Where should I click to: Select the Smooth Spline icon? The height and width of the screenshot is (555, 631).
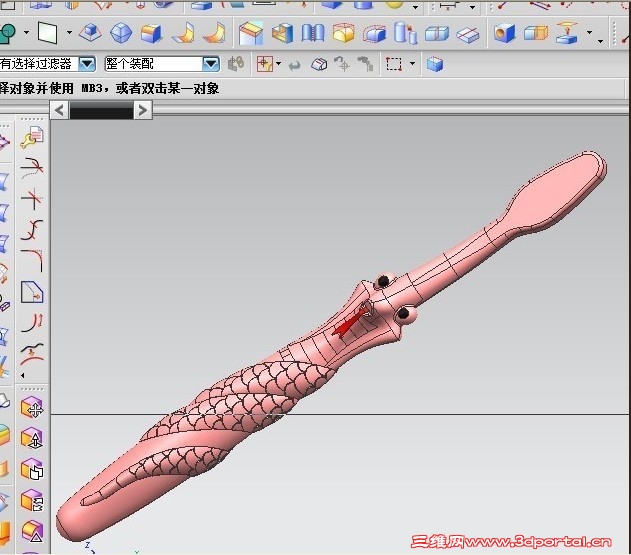[x=32, y=354]
